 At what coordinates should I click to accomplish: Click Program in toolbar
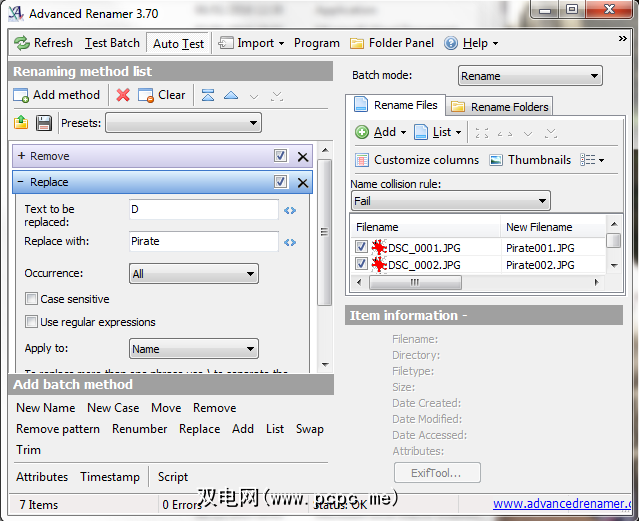coord(317,43)
